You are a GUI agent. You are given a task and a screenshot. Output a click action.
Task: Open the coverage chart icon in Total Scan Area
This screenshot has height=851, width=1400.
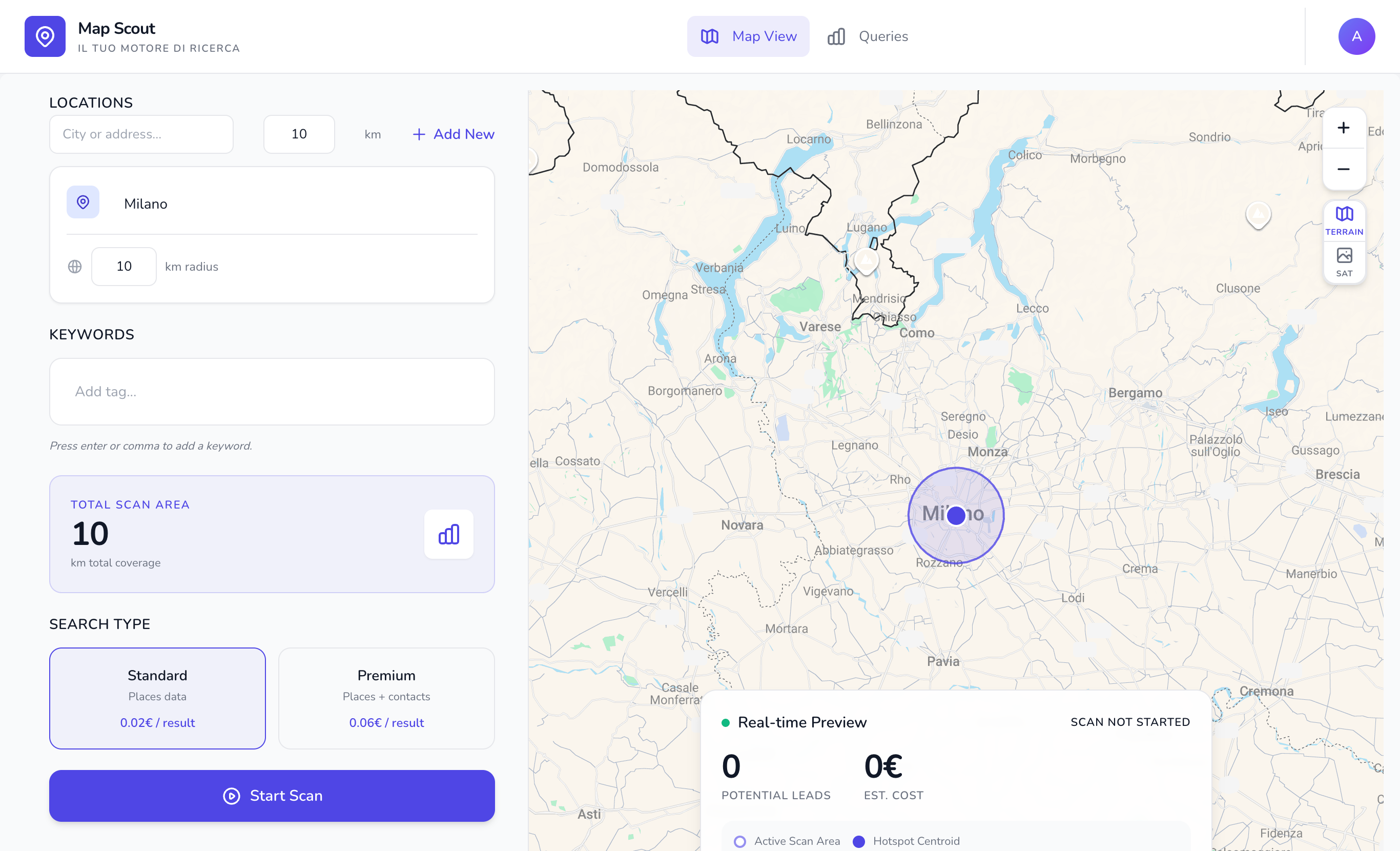point(448,534)
